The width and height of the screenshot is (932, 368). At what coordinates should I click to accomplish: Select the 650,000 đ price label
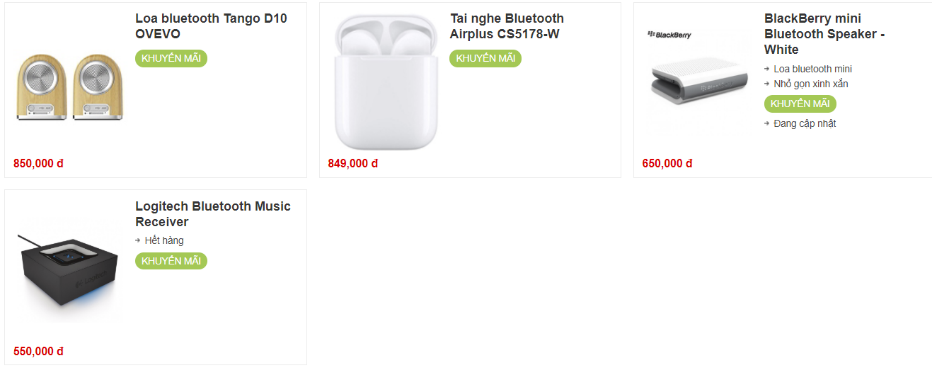point(667,163)
